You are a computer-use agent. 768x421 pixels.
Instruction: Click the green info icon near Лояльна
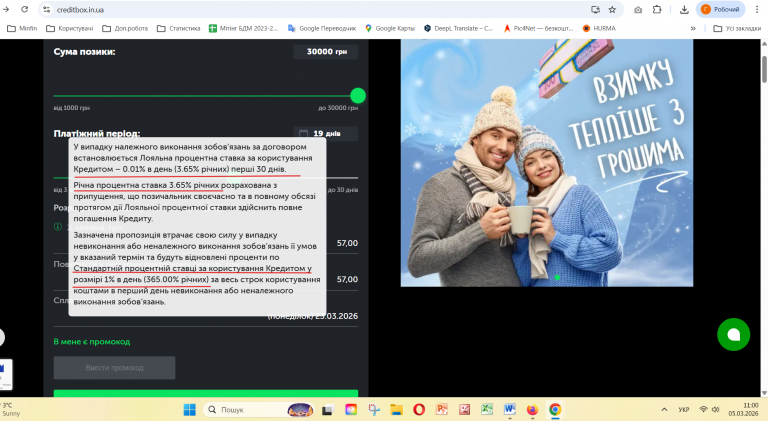click(58, 227)
